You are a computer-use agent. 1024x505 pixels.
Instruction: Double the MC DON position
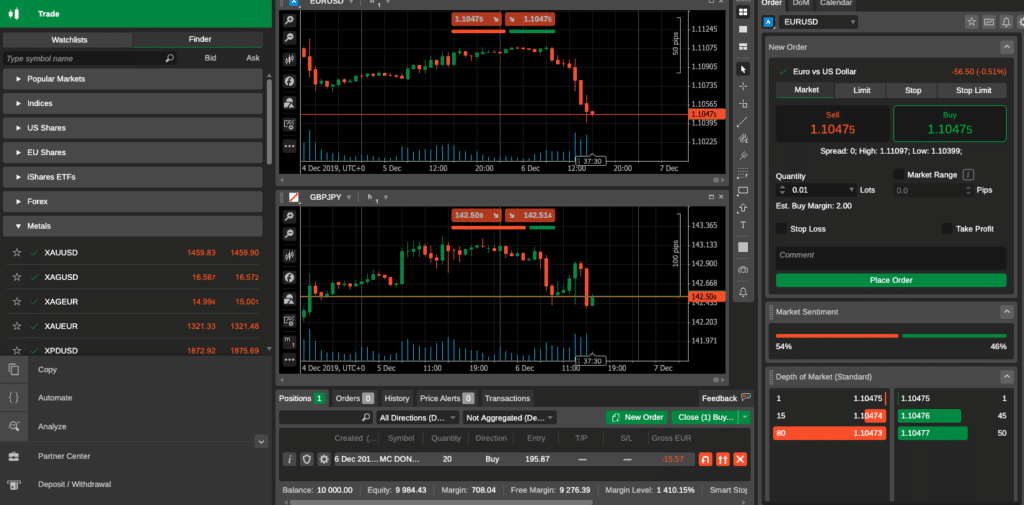tap(723, 459)
